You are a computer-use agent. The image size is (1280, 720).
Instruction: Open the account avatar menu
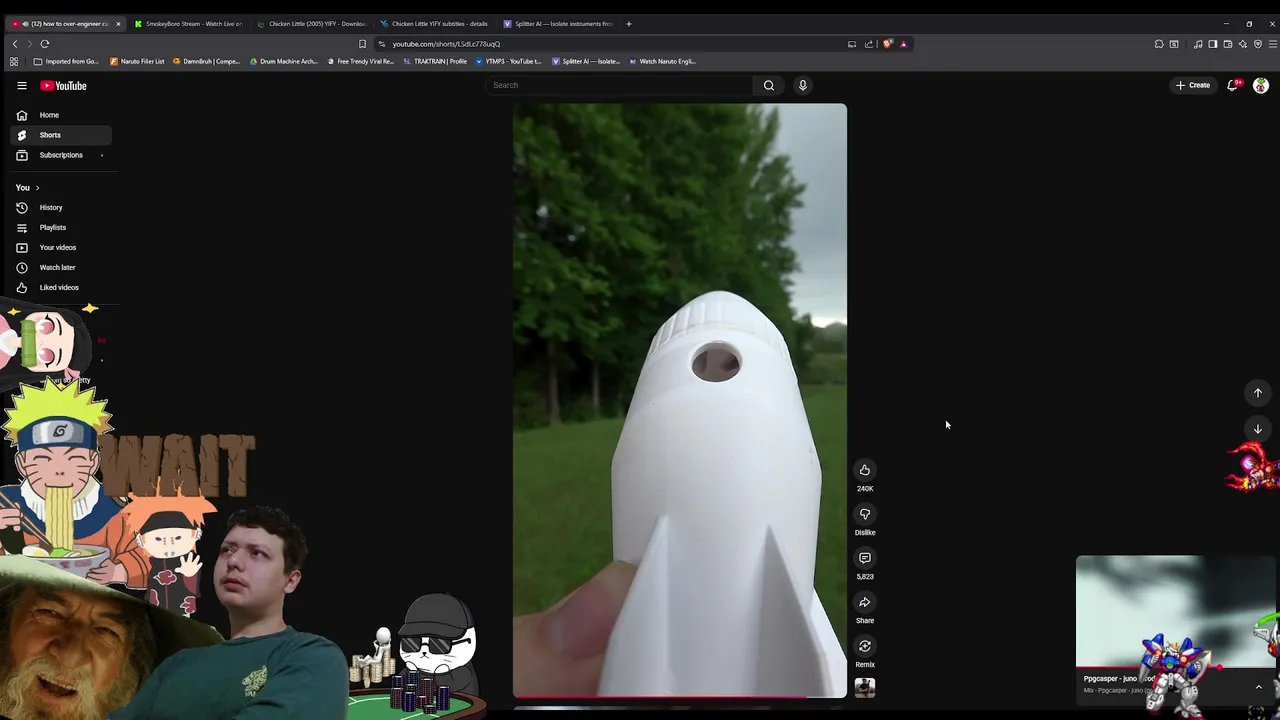click(1260, 85)
